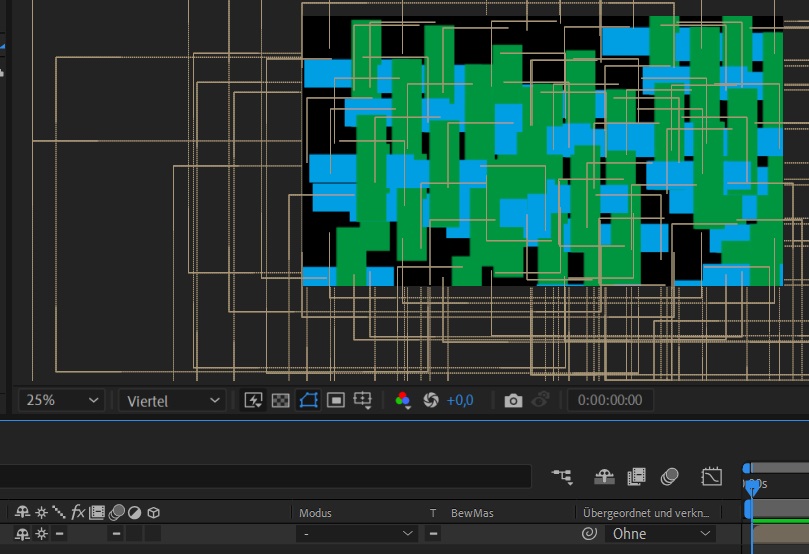Click the blue current time indicator

click(752, 486)
